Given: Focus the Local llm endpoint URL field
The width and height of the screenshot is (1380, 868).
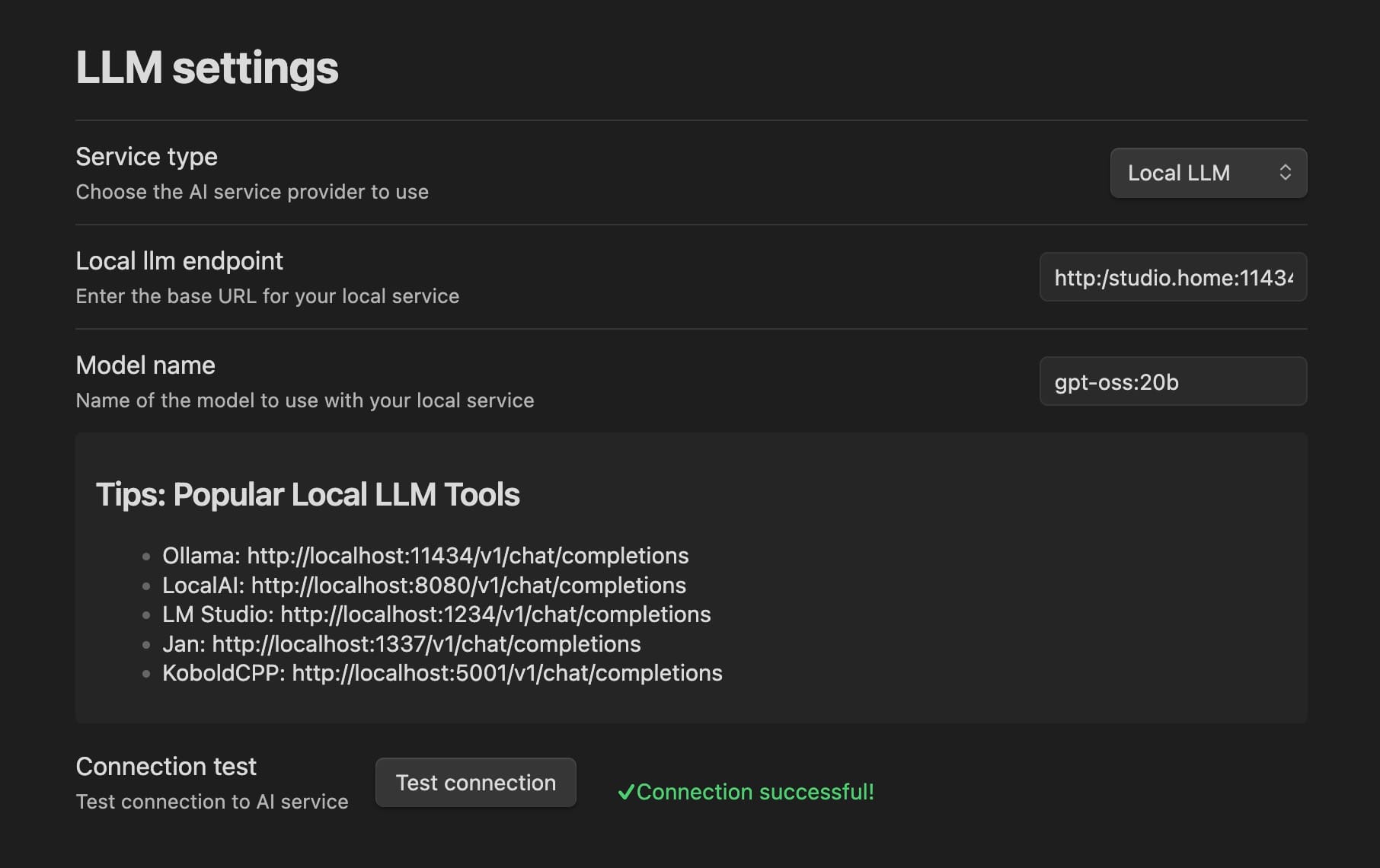Looking at the screenshot, I should tap(1173, 277).
